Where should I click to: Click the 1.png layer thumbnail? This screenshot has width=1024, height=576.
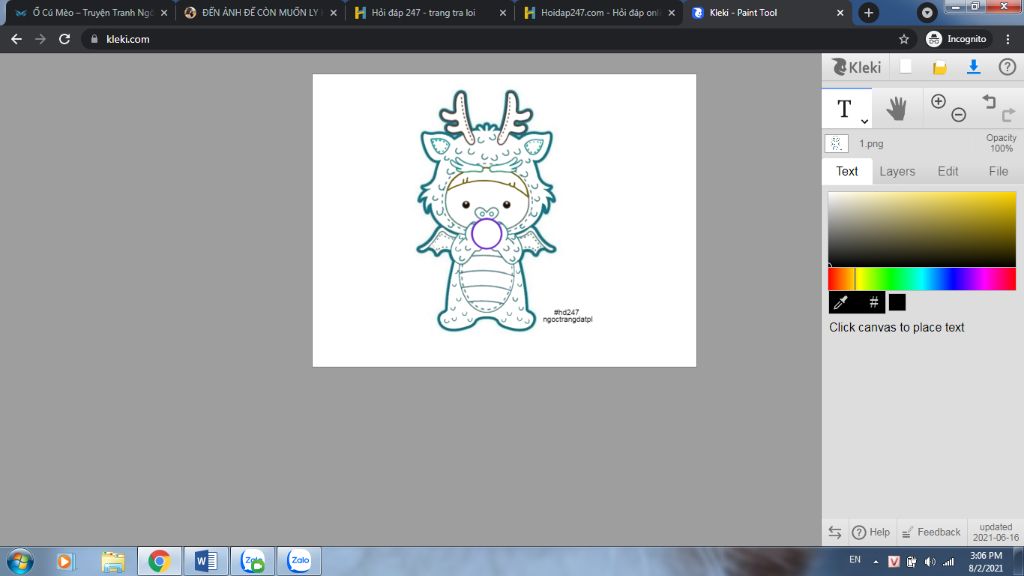(x=836, y=144)
